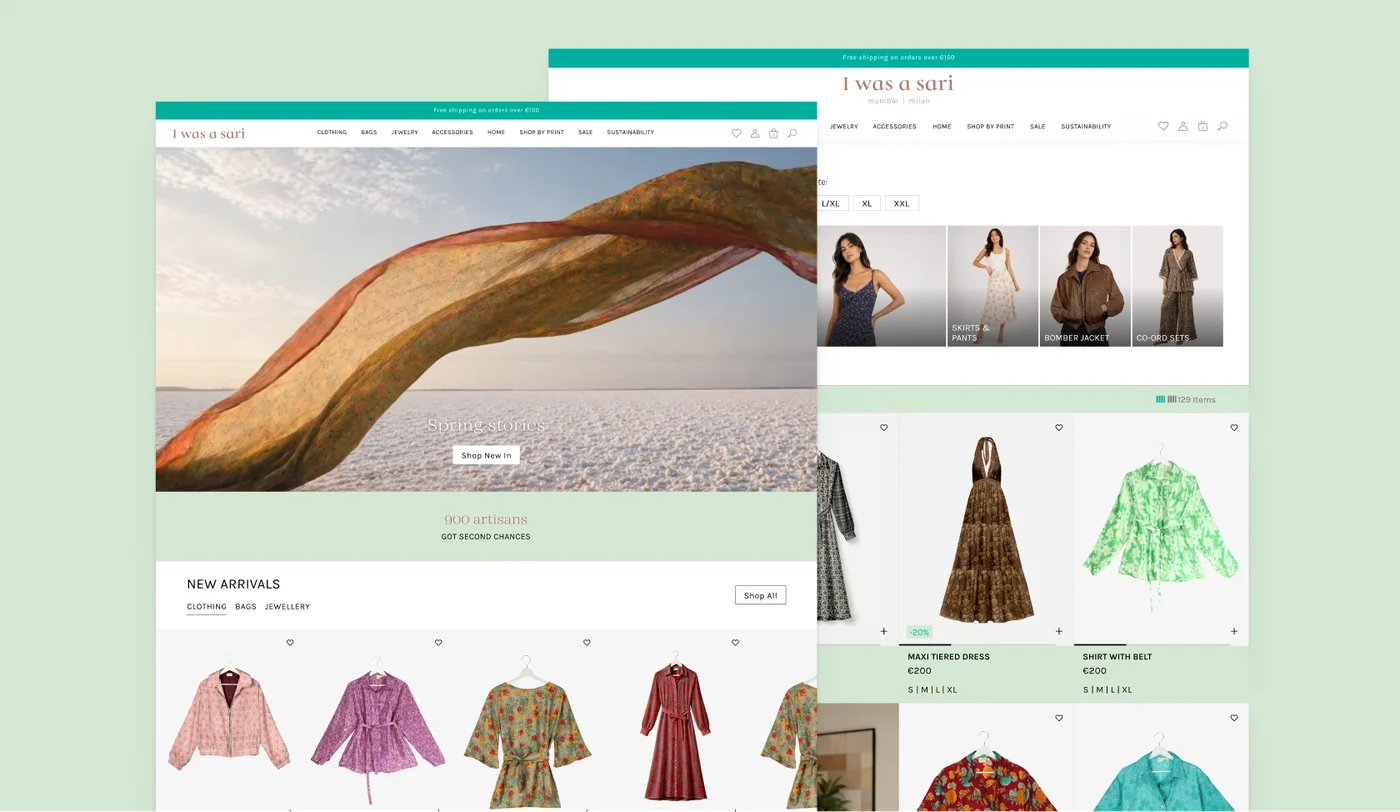1400x812 pixels.
Task: Toggle the heart on the green floral top
Action: coord(587,643)
